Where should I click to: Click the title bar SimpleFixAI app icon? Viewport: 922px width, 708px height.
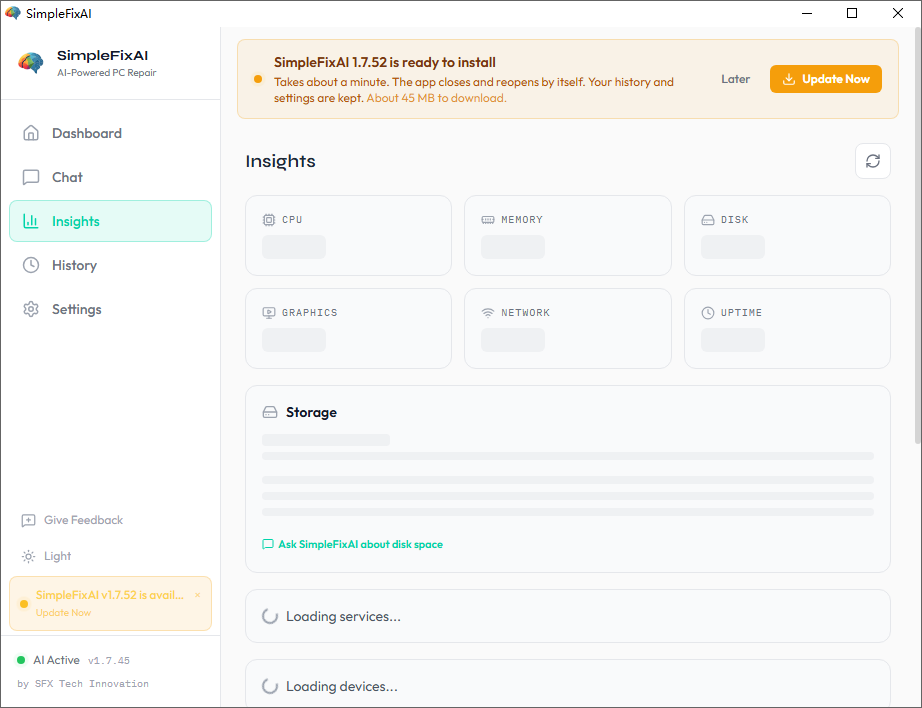coord(13,13)
